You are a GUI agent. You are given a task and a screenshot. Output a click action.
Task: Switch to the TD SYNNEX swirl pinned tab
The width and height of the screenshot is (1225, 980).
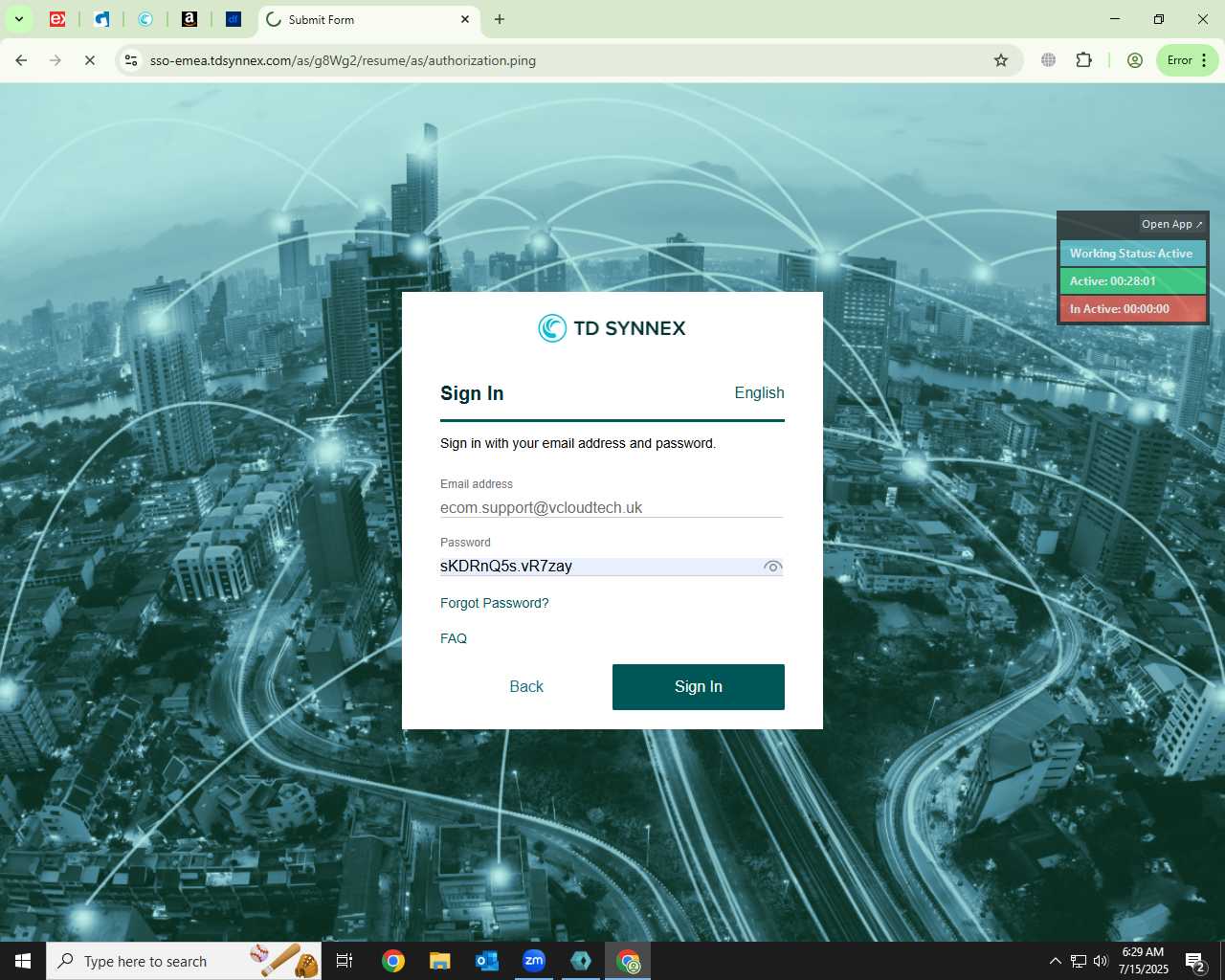click(x=145, y=19)
